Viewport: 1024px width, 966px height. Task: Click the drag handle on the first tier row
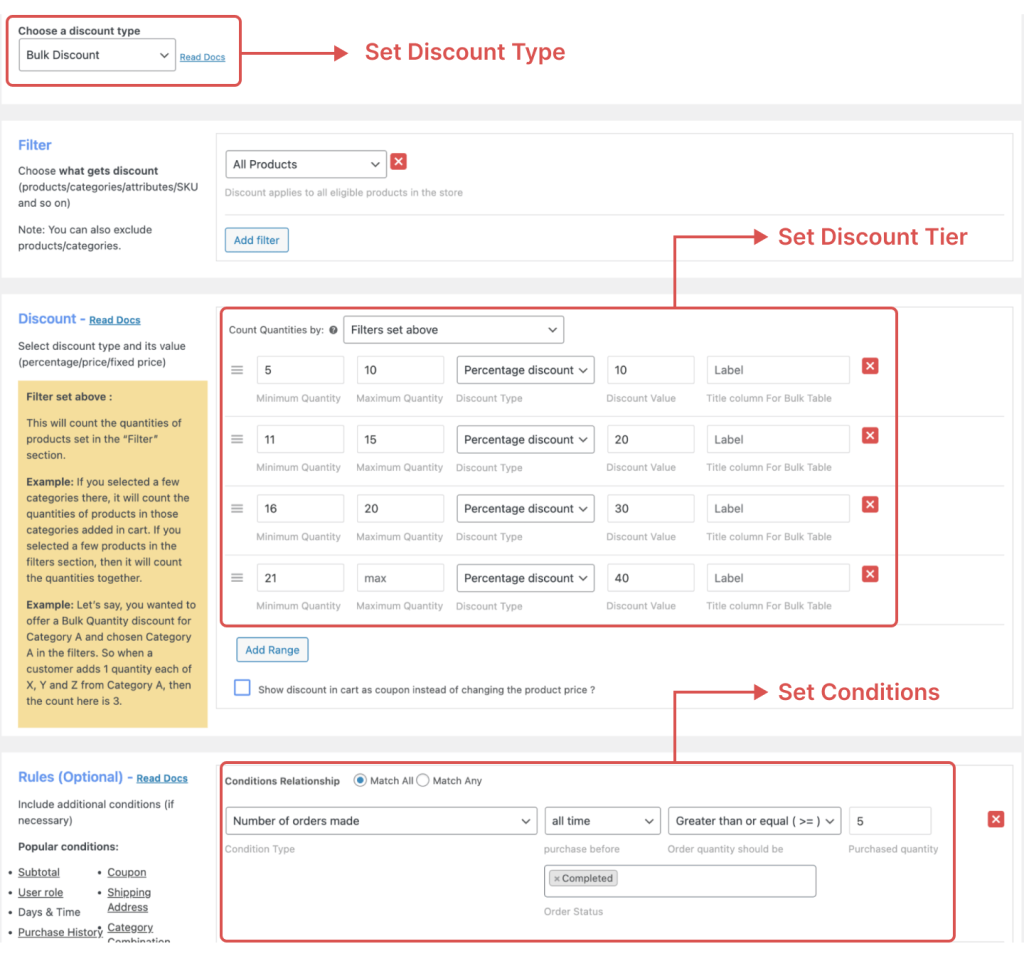click(x=237, y=369)
